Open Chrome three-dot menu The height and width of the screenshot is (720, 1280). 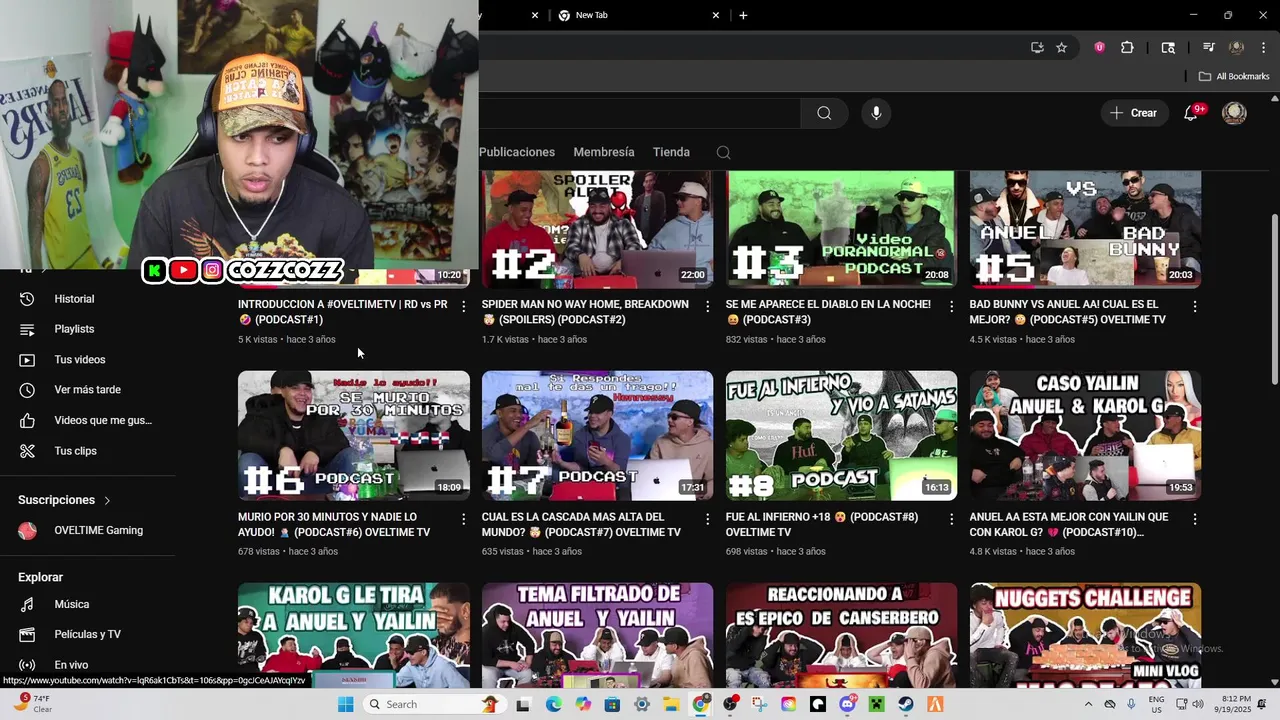pos(1264,47)
